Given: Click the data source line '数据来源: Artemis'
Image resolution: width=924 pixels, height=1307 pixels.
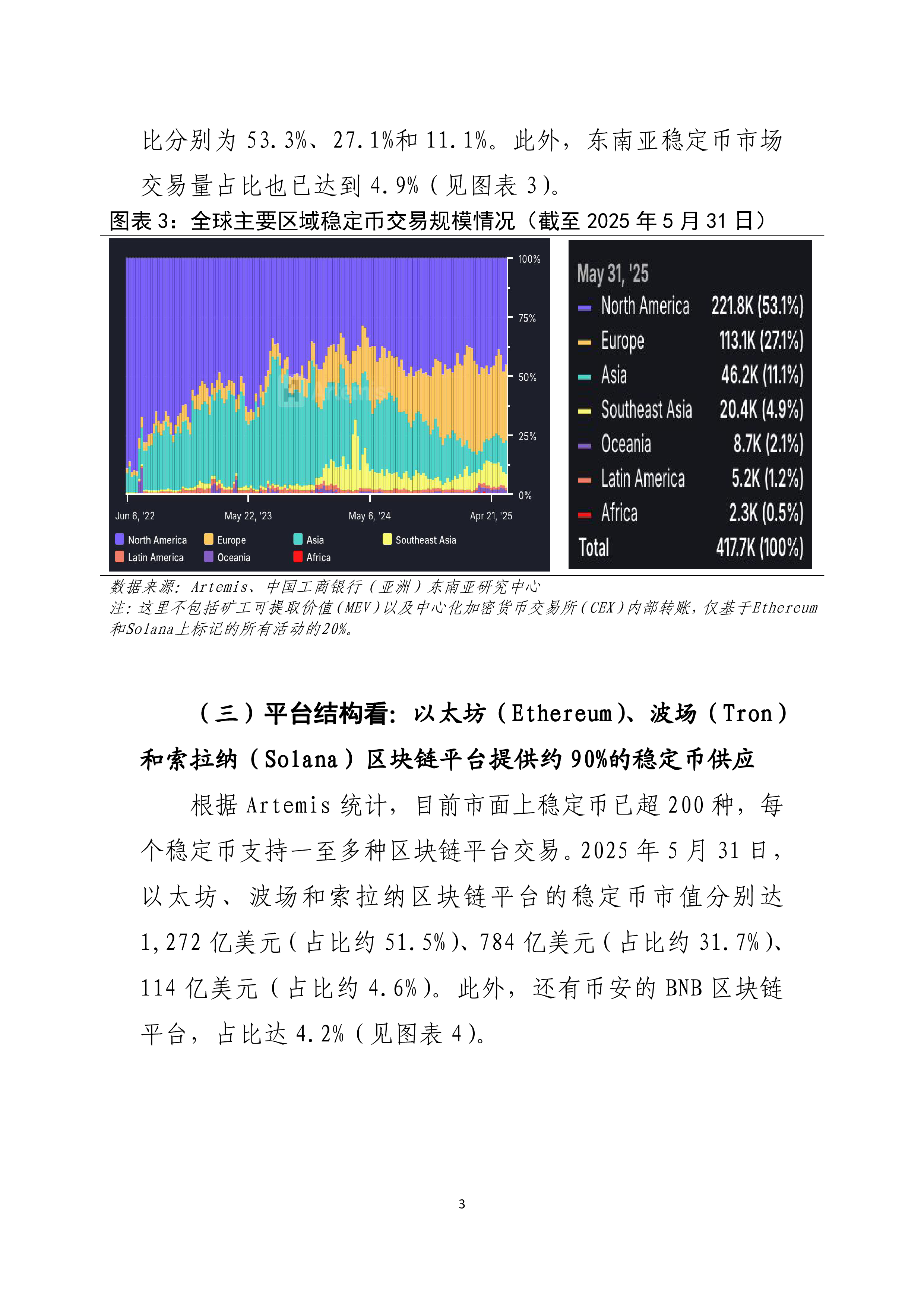Looking at the screenshot, I should coord(325,586).
